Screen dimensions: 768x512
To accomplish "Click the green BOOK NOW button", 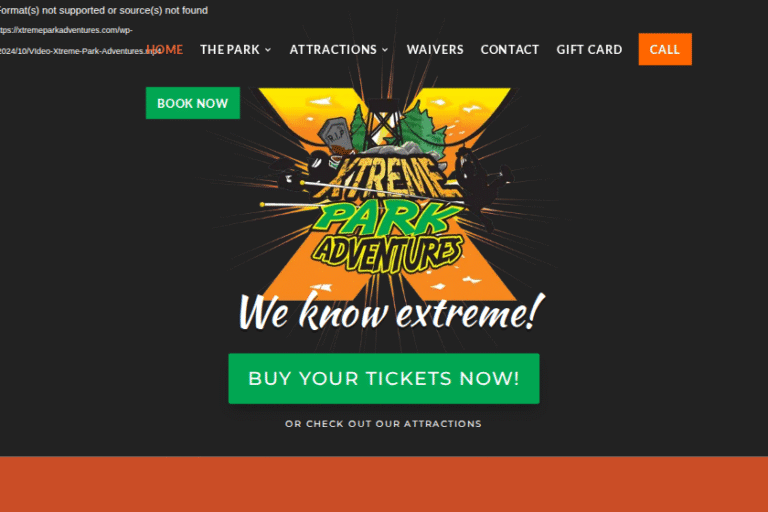I will pyautogui.click(x=193, y=103).
